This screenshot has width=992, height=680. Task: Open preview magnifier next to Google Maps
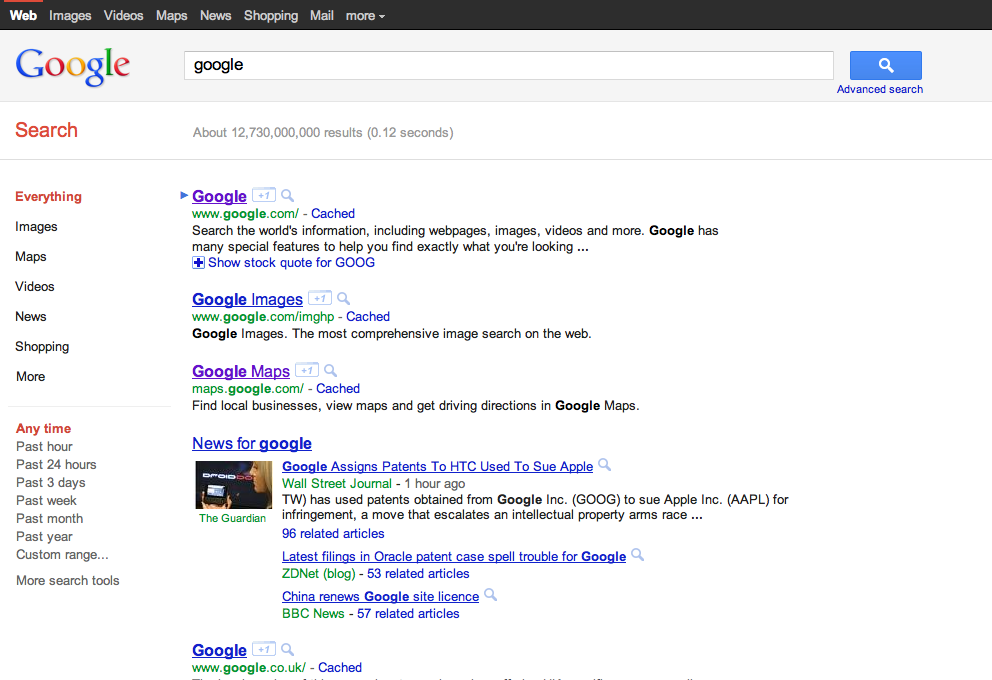click(x=330, y=370)
